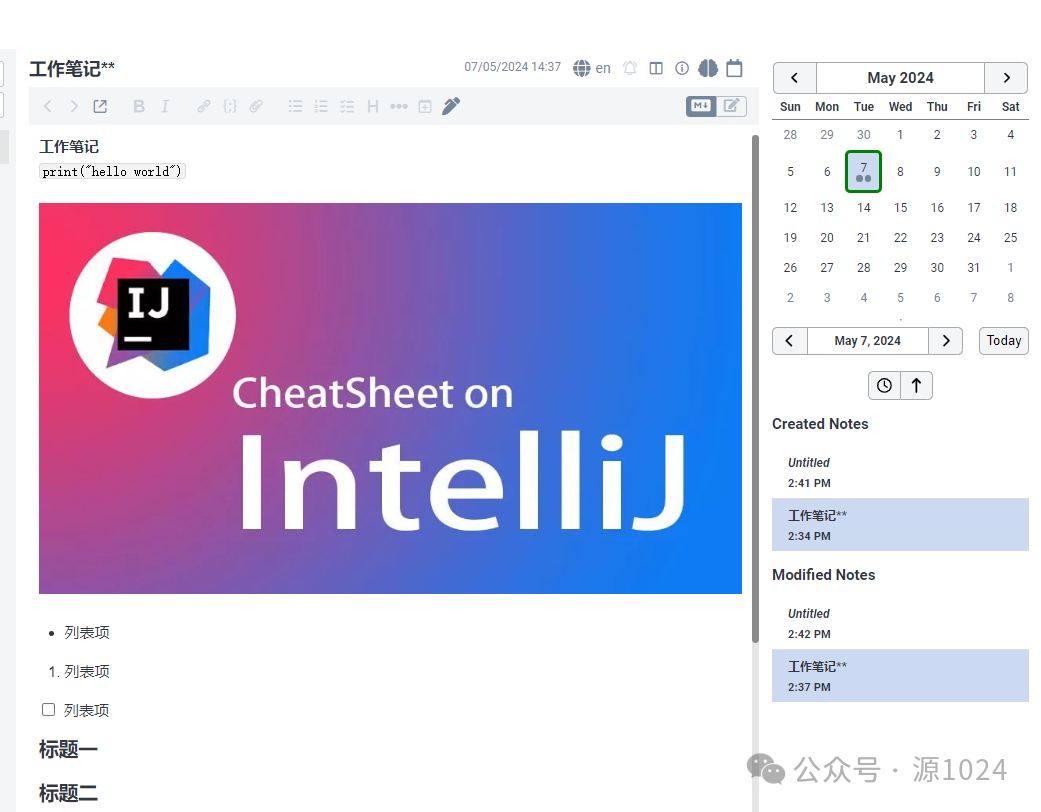Screen dimensions: 1041x812
Task: Go to next day beside 'May 7, 2024'
Action: coord(945,341)
